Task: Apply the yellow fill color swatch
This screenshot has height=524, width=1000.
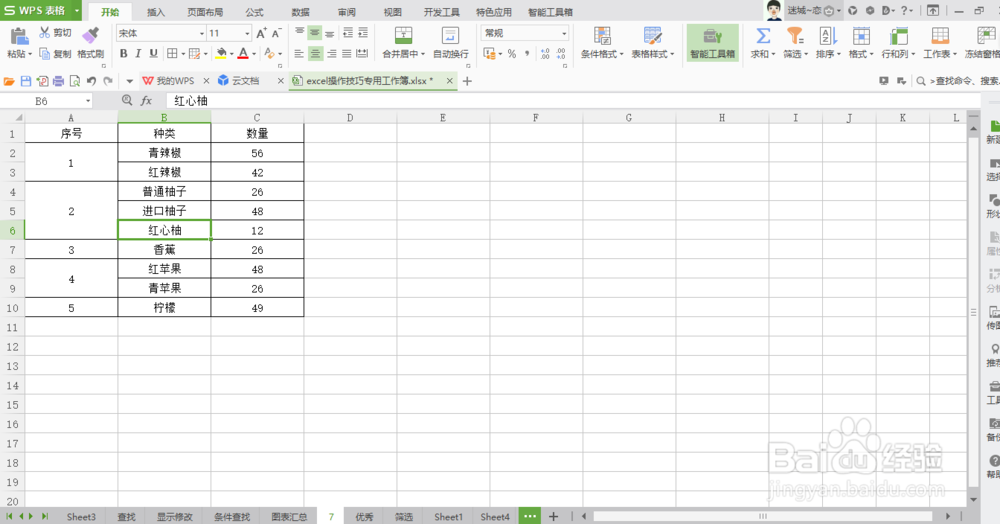Action: pos(221,54)
